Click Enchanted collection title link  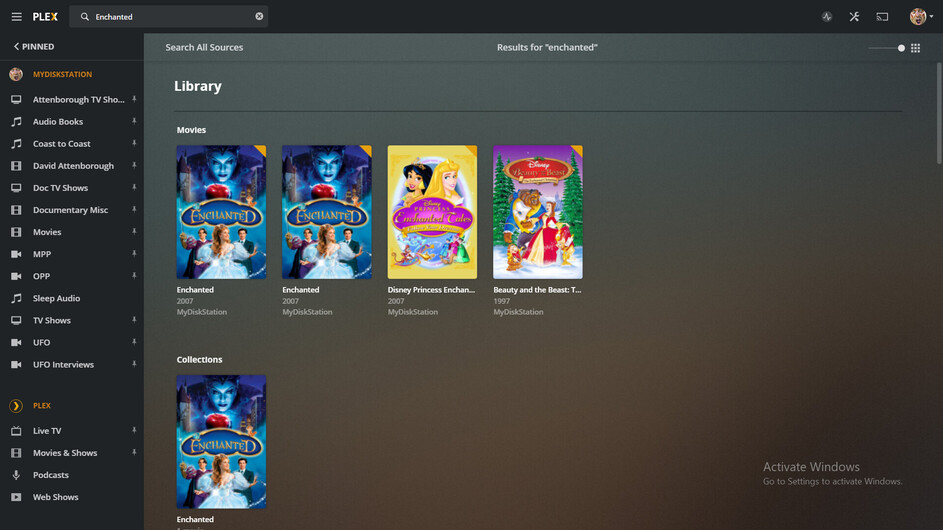click(195, 520)
